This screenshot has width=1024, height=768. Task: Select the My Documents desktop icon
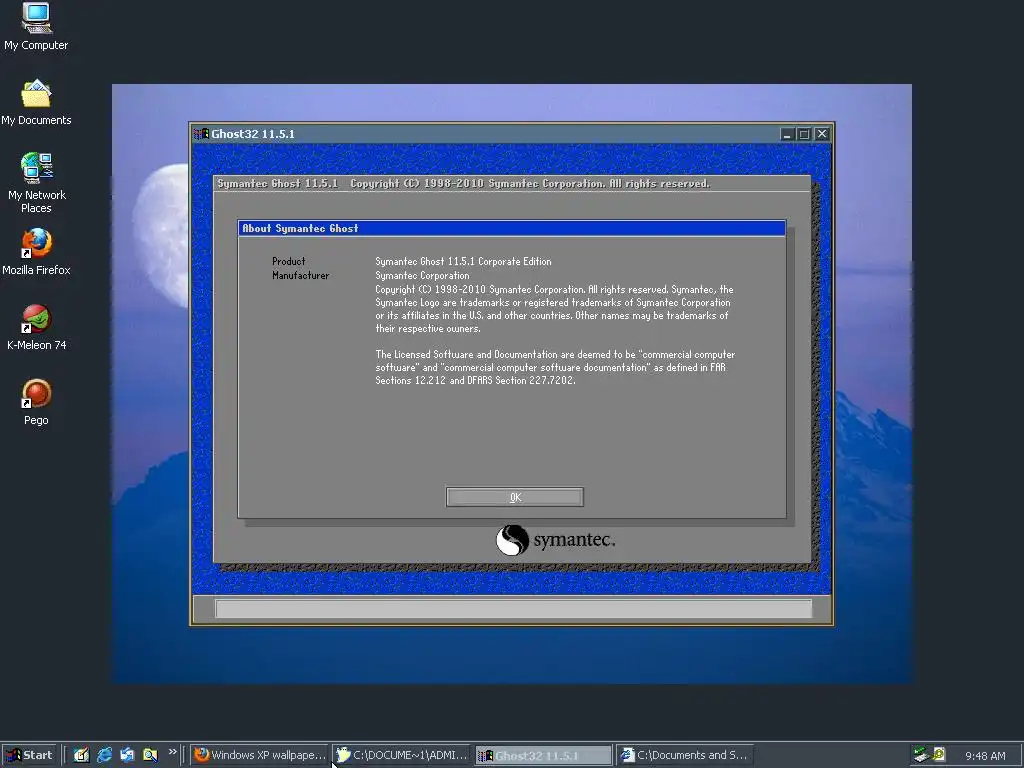36,103
